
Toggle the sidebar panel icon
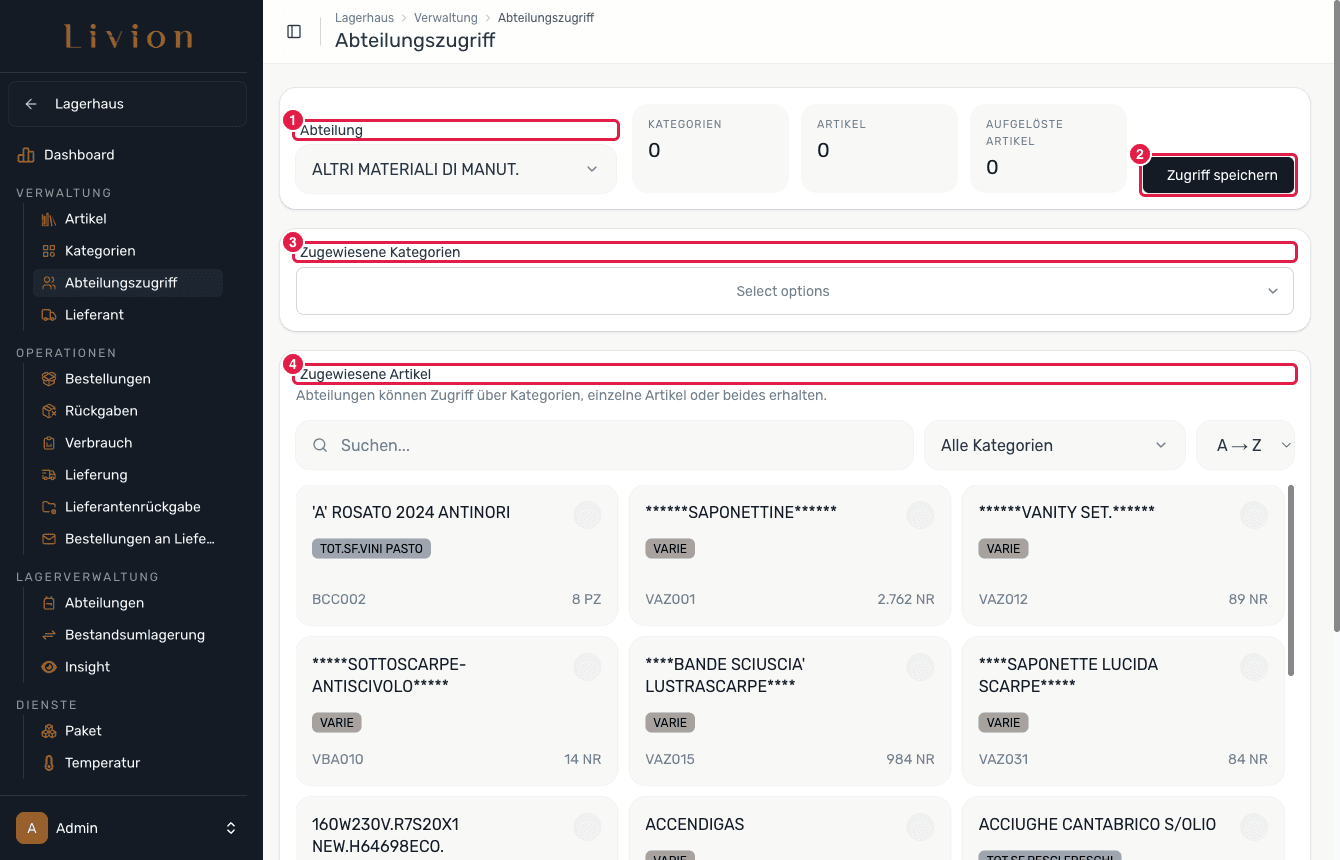click(294, 32)
